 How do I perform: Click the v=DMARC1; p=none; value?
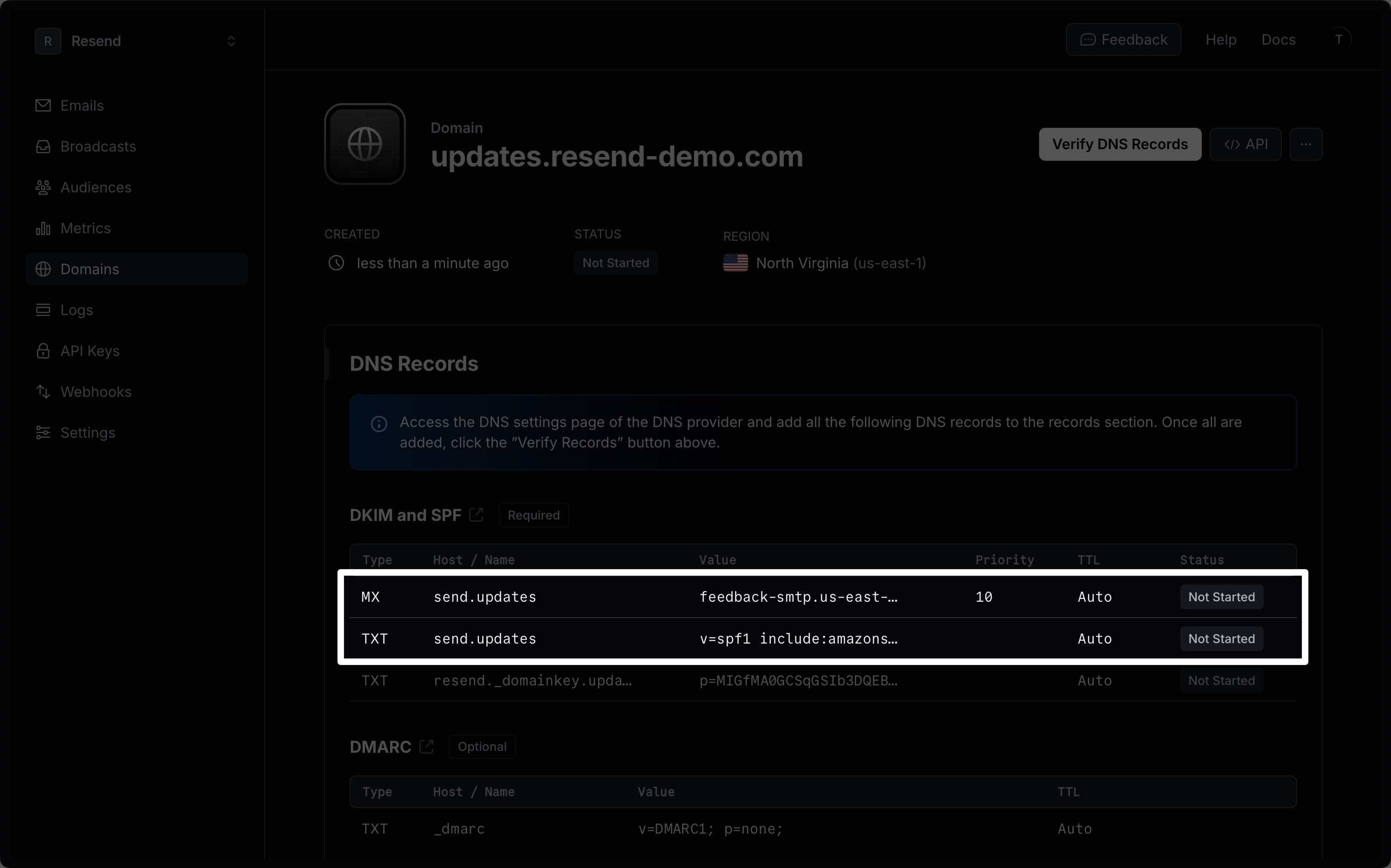point(710,829)
